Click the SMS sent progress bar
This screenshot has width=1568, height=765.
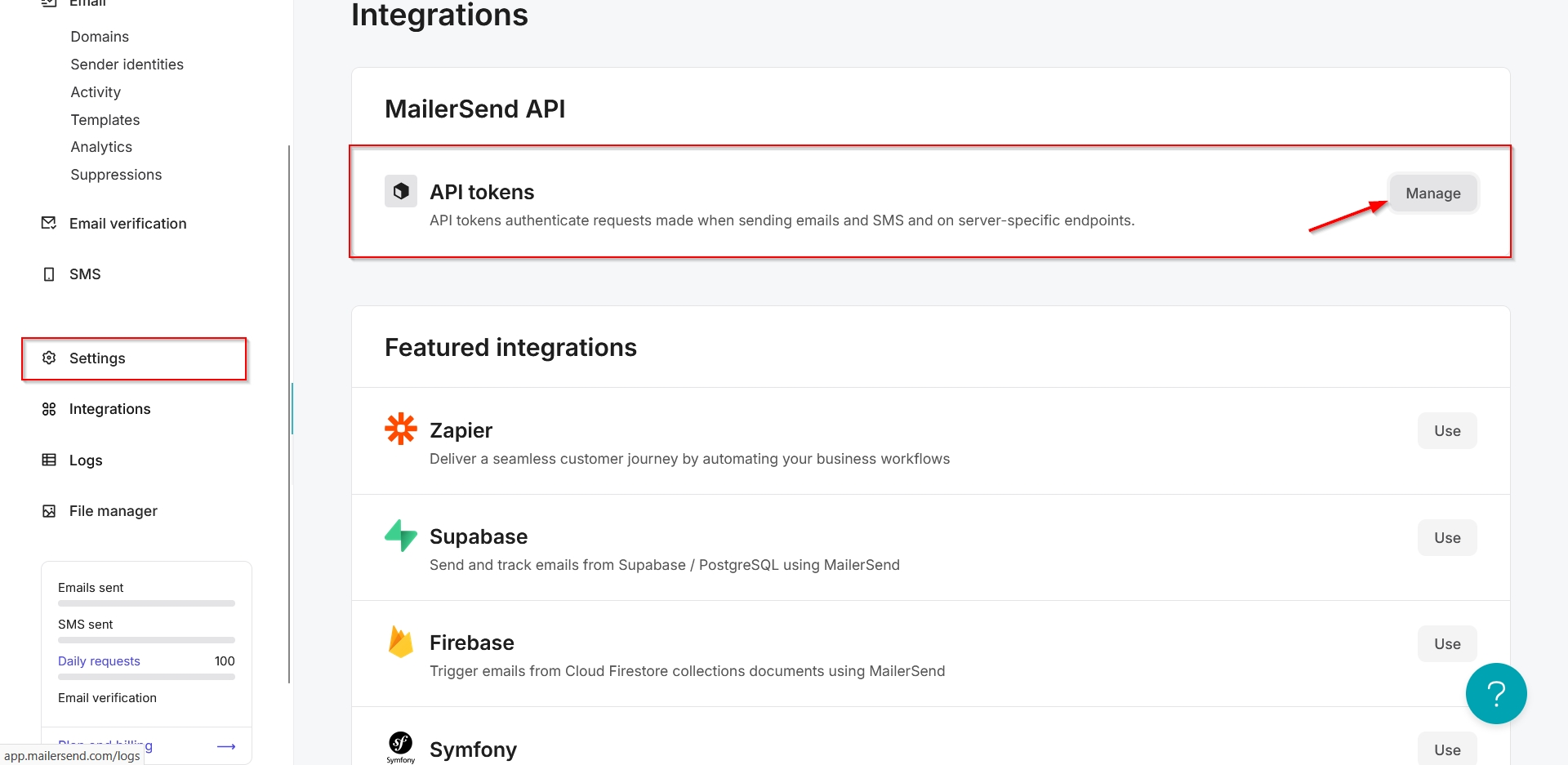[146, 640]
